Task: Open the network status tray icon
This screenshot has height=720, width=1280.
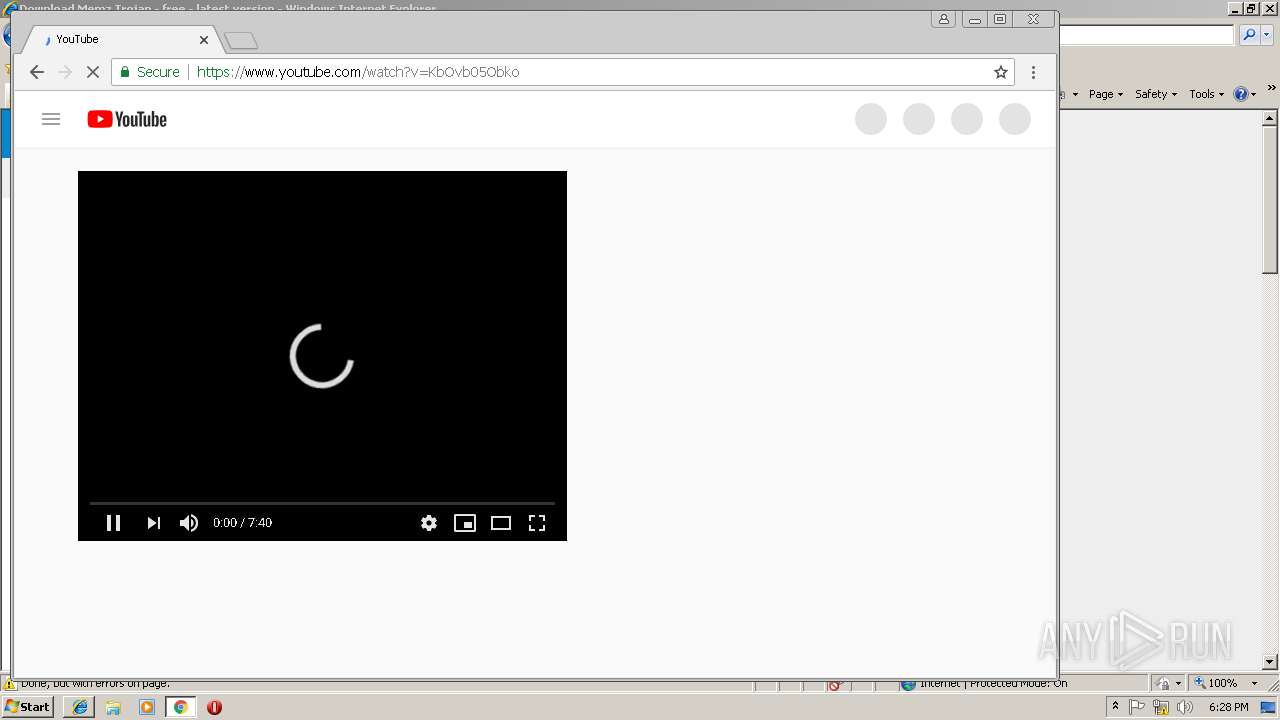Action: click(x=1161, y=707)
